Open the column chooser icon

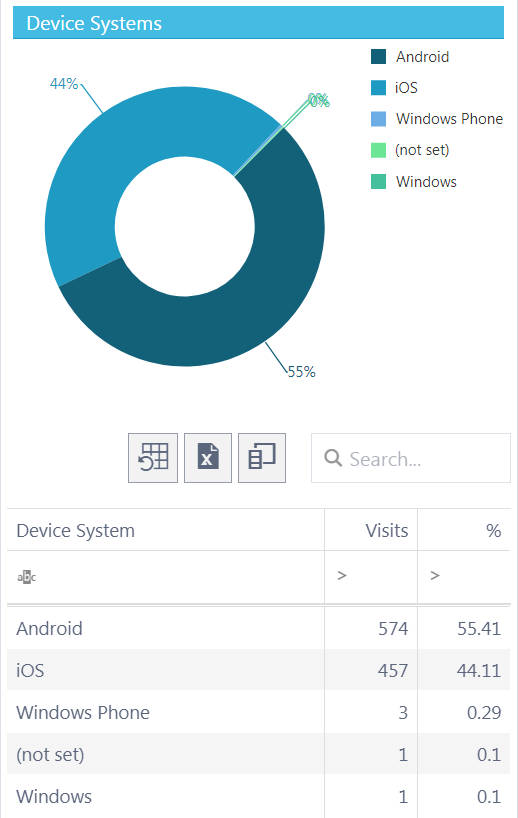pos(262,458)
